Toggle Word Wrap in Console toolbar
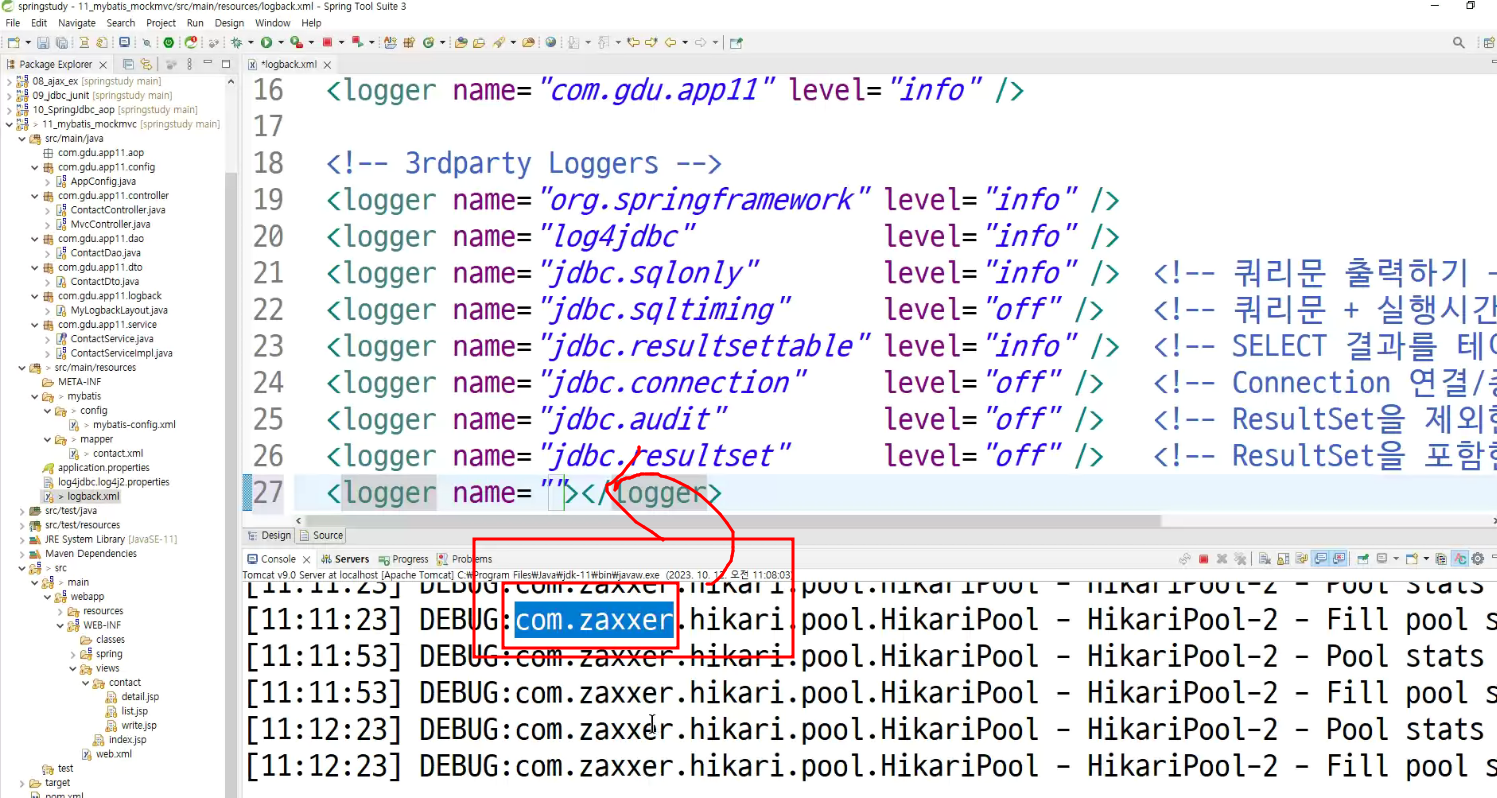 (x=1301, y=559)
